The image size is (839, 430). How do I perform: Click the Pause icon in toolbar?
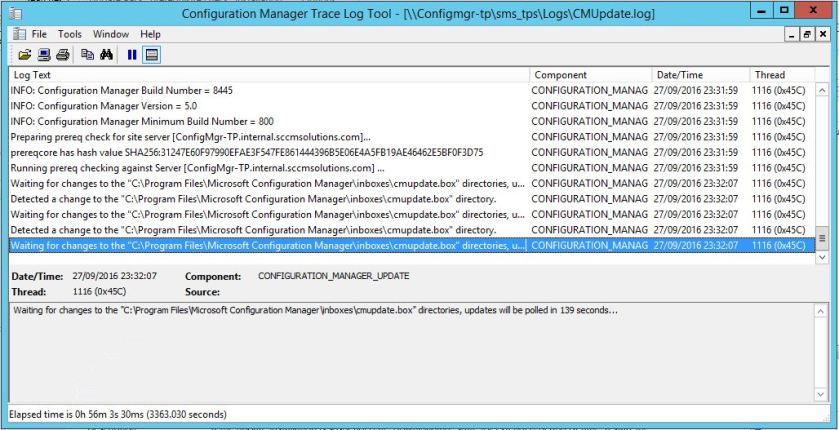[x=132, y=54]
